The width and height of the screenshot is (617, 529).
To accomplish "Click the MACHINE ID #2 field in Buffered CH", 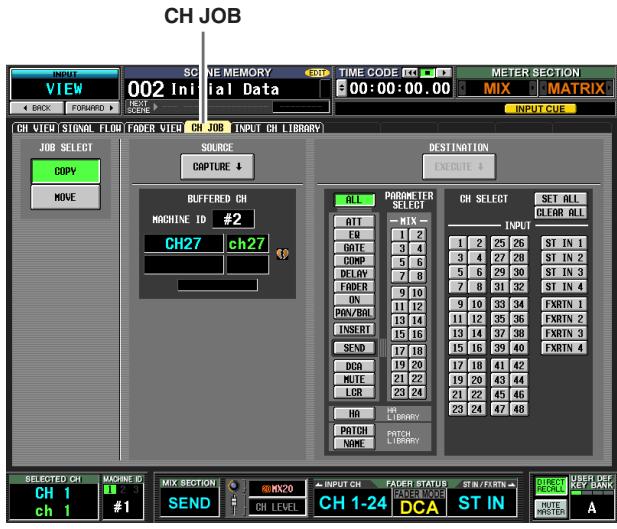I will click(x=233, y=219).
